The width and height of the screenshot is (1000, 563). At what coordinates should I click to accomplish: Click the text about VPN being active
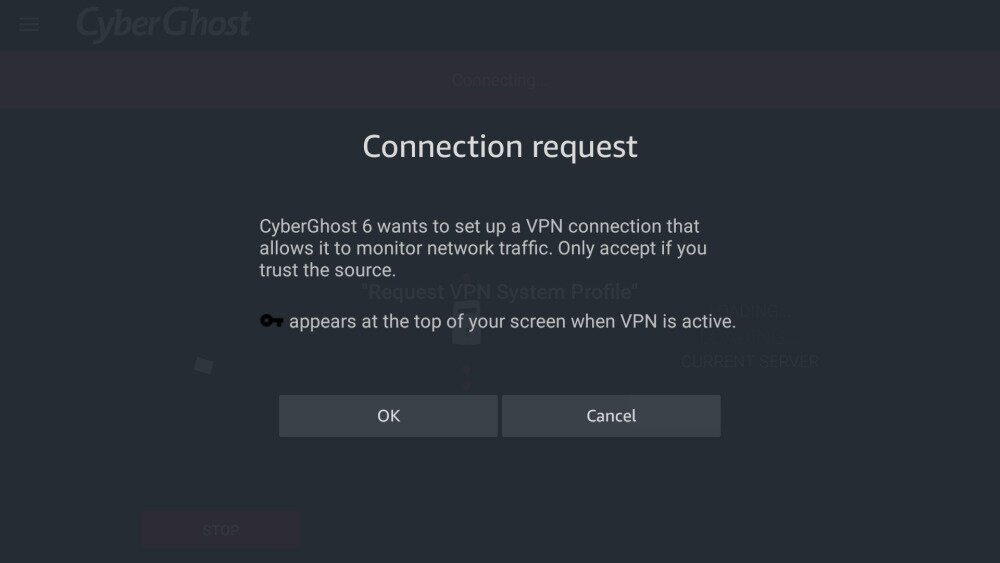[x=512, y=322]
